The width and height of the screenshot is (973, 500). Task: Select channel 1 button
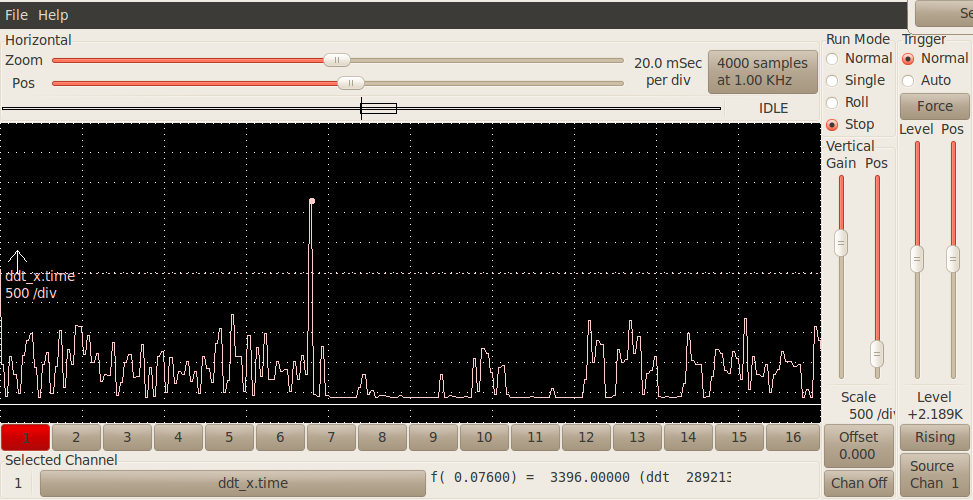point(26,438)
